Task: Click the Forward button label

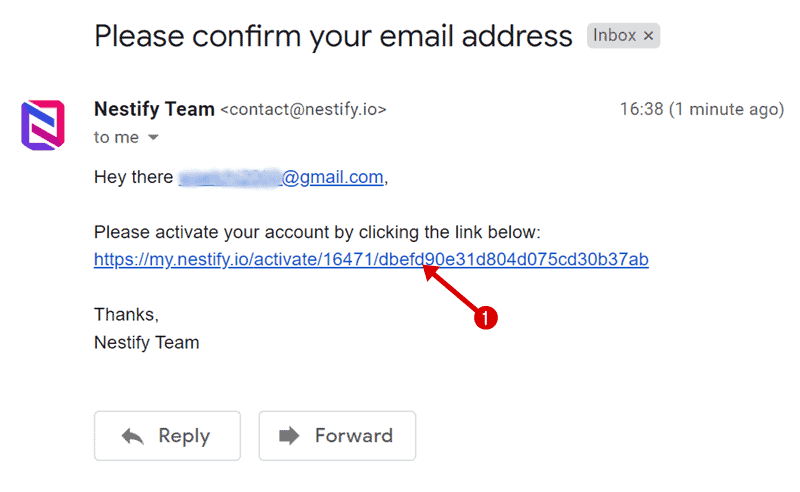Action: (354, 436)
